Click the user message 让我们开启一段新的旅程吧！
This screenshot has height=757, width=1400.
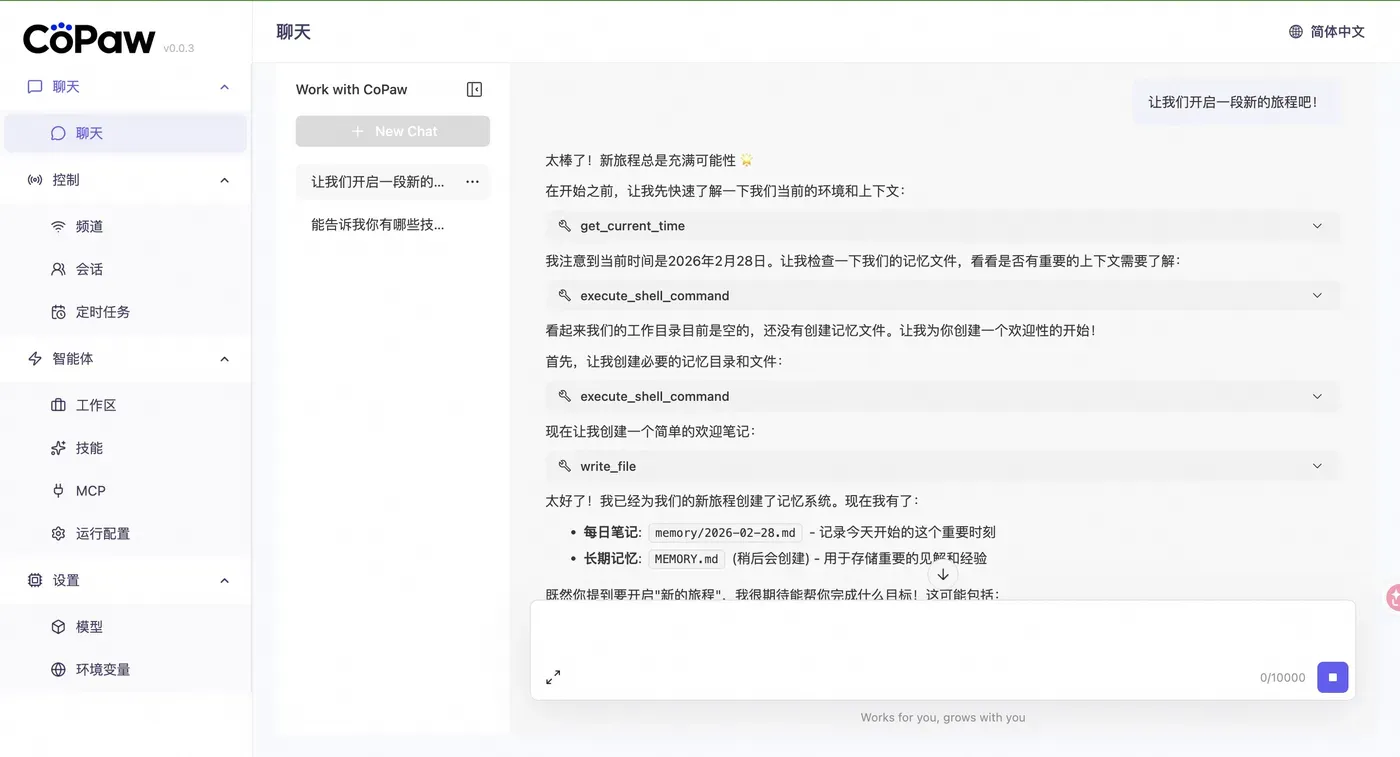(x=1235, y=102)
